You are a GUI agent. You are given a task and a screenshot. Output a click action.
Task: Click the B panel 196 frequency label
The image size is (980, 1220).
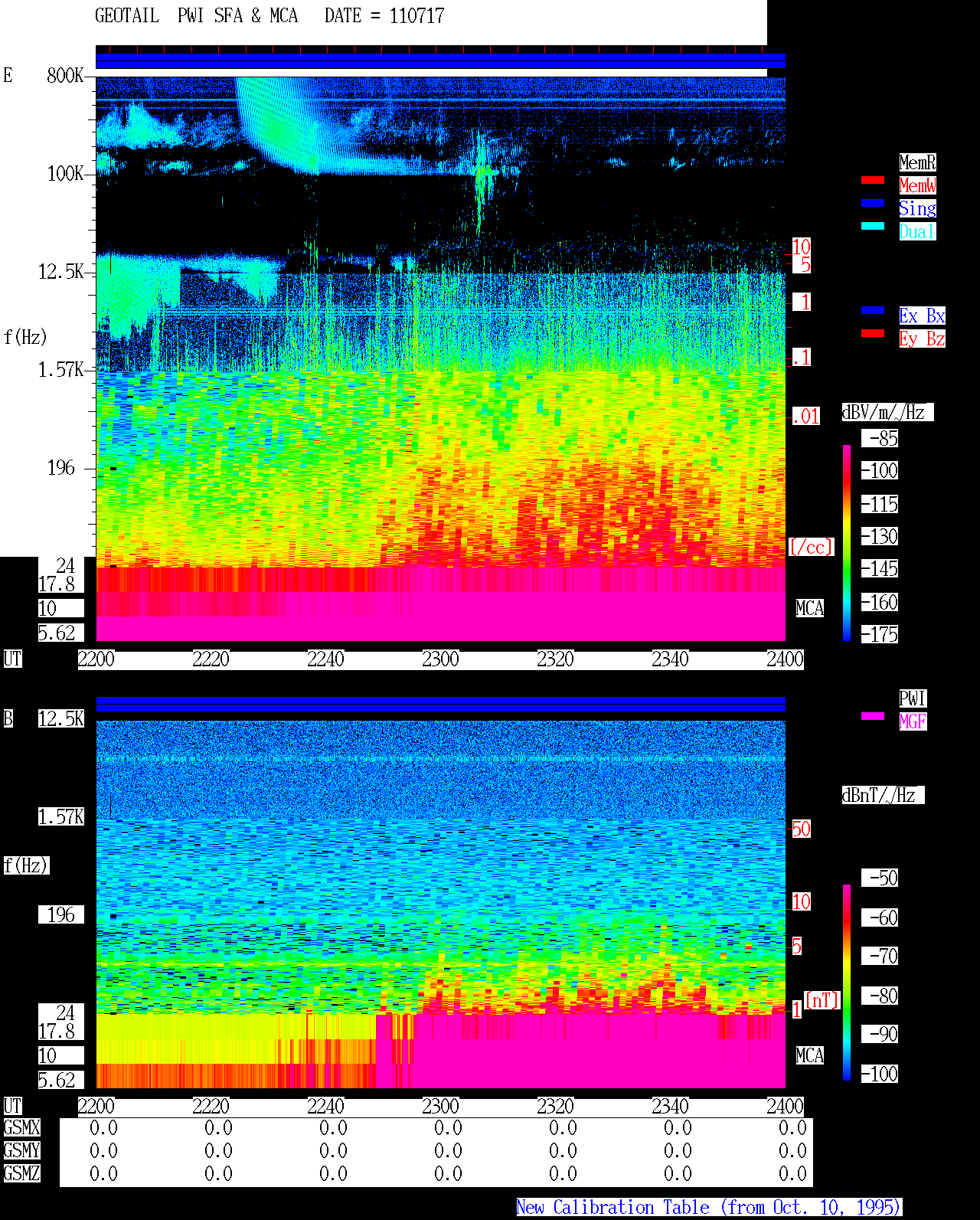coord(60,914)
